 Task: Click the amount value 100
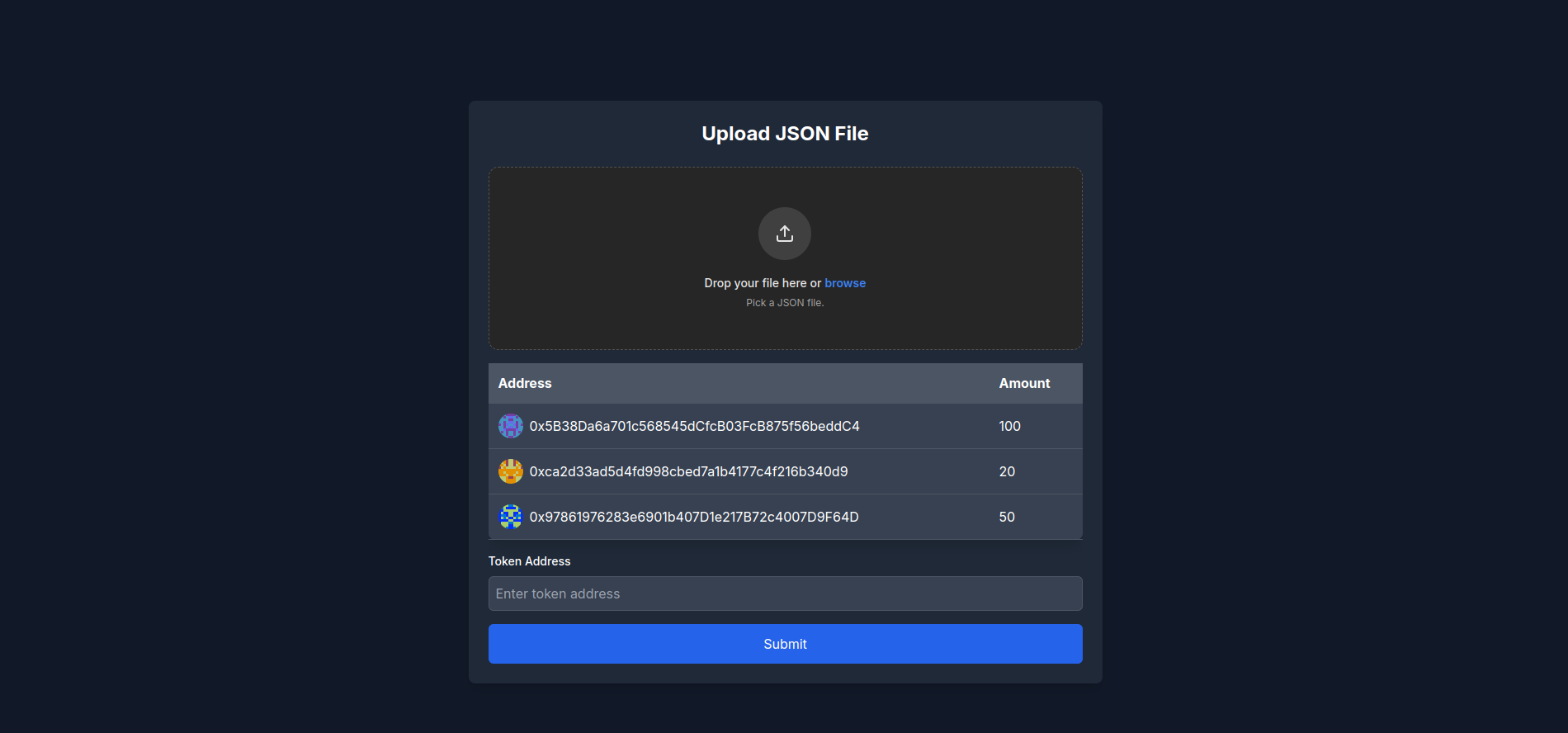point(1010,426)
